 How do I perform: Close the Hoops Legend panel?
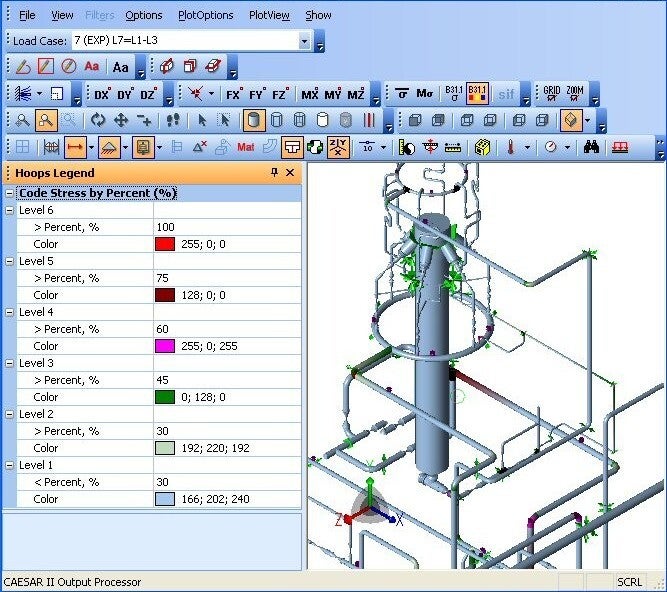pyautogui.click(x=290, y=173)
